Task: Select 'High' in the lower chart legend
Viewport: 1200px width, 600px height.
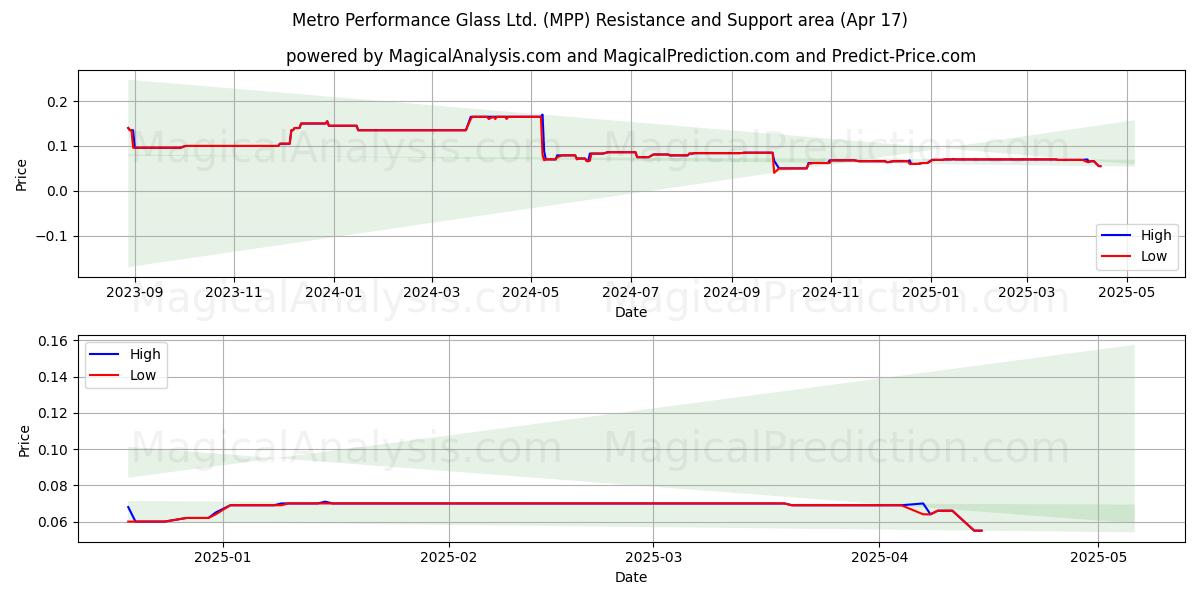Action: click(145, 355)
